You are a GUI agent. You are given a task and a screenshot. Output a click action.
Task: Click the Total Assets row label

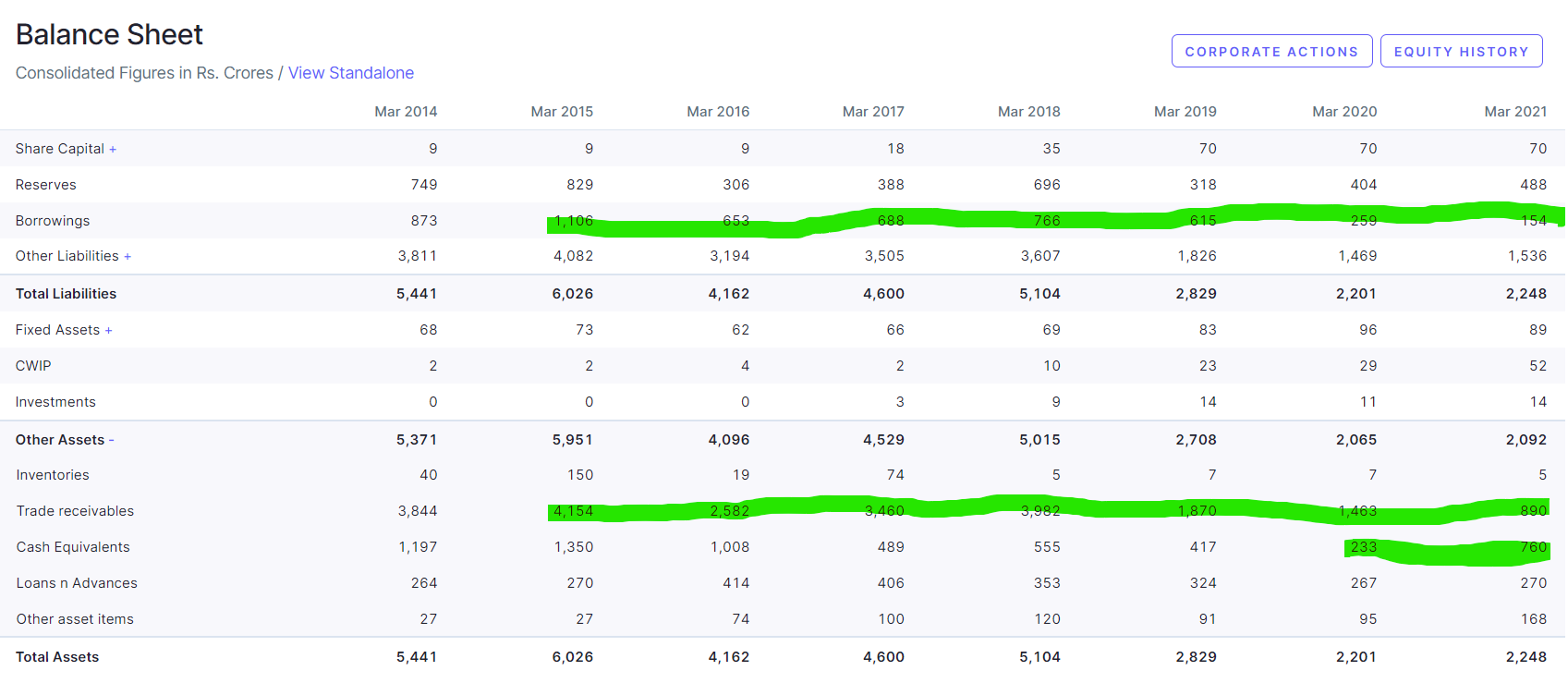pos(57,657)
